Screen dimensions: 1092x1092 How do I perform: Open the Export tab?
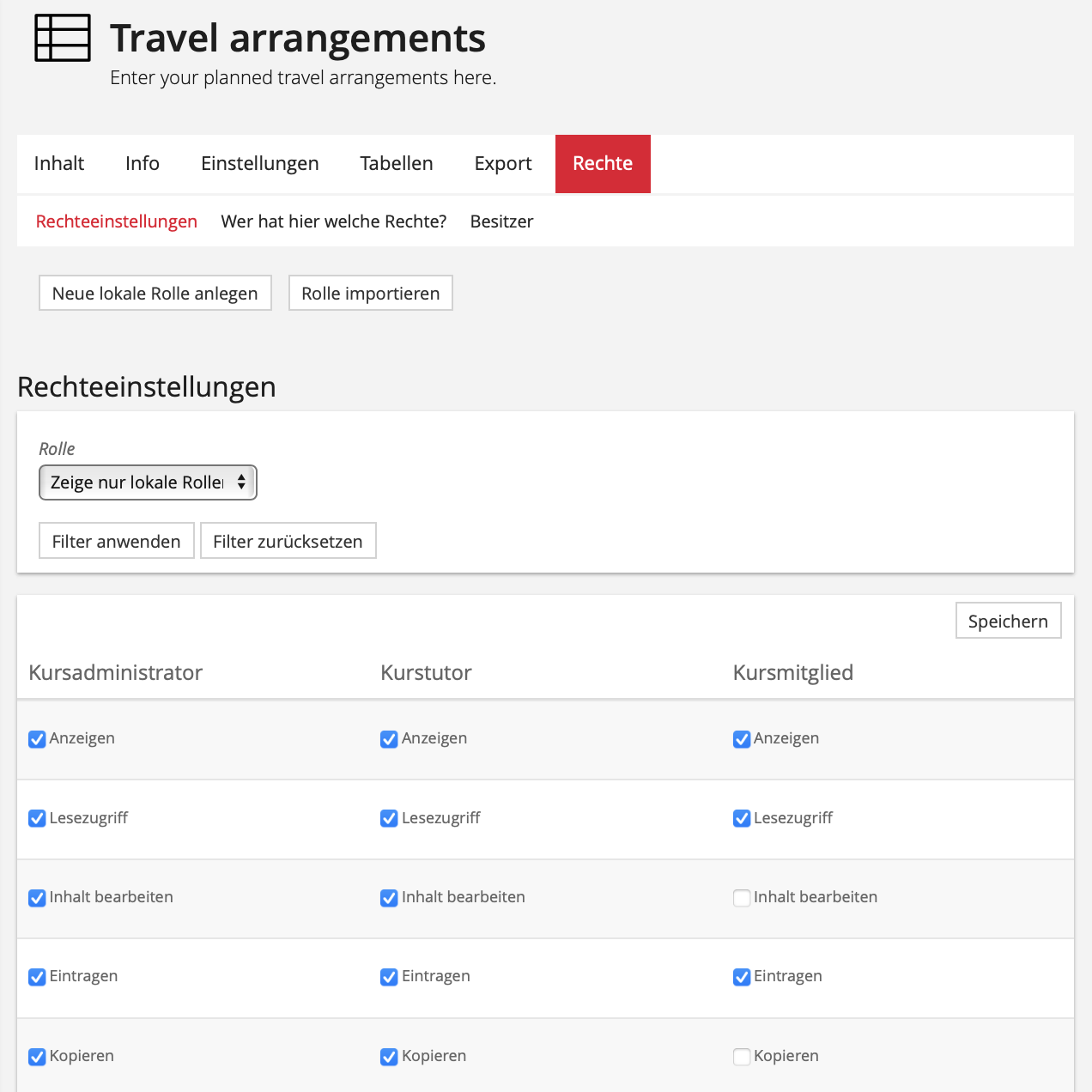(503, 164)
